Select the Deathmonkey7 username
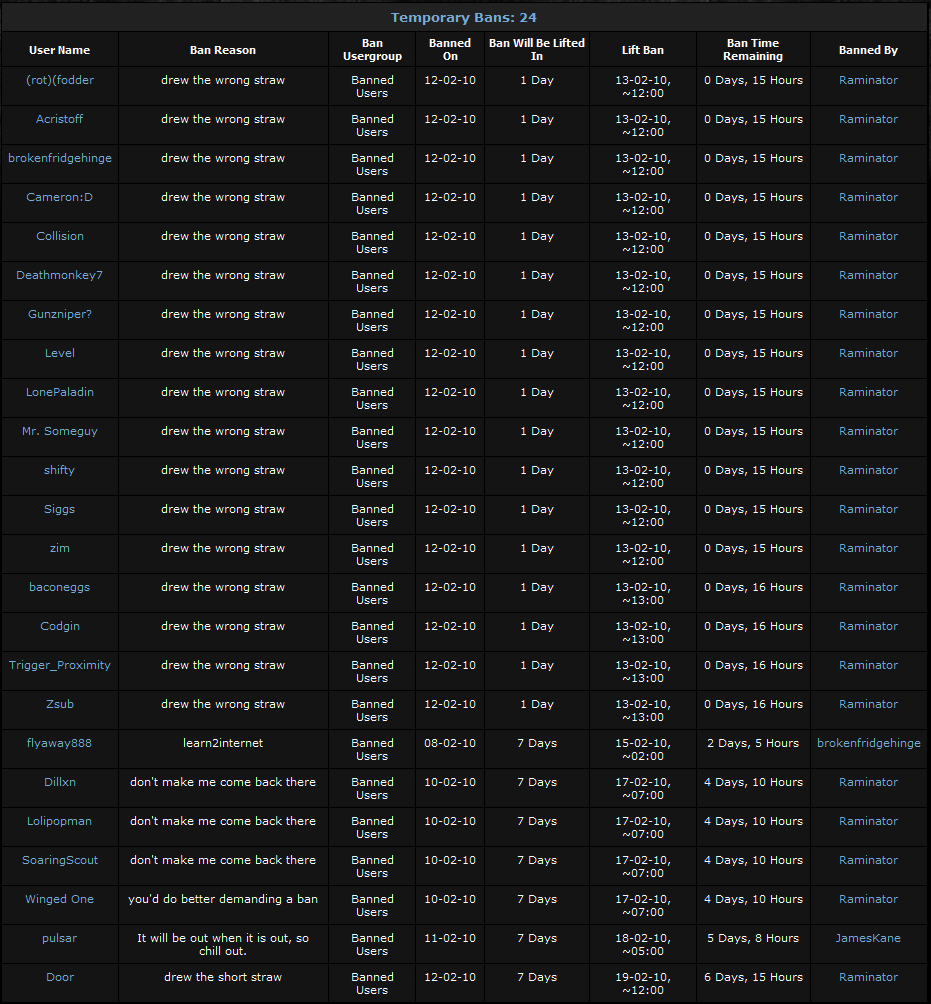 pyautogui.click(x=60, y=275)
